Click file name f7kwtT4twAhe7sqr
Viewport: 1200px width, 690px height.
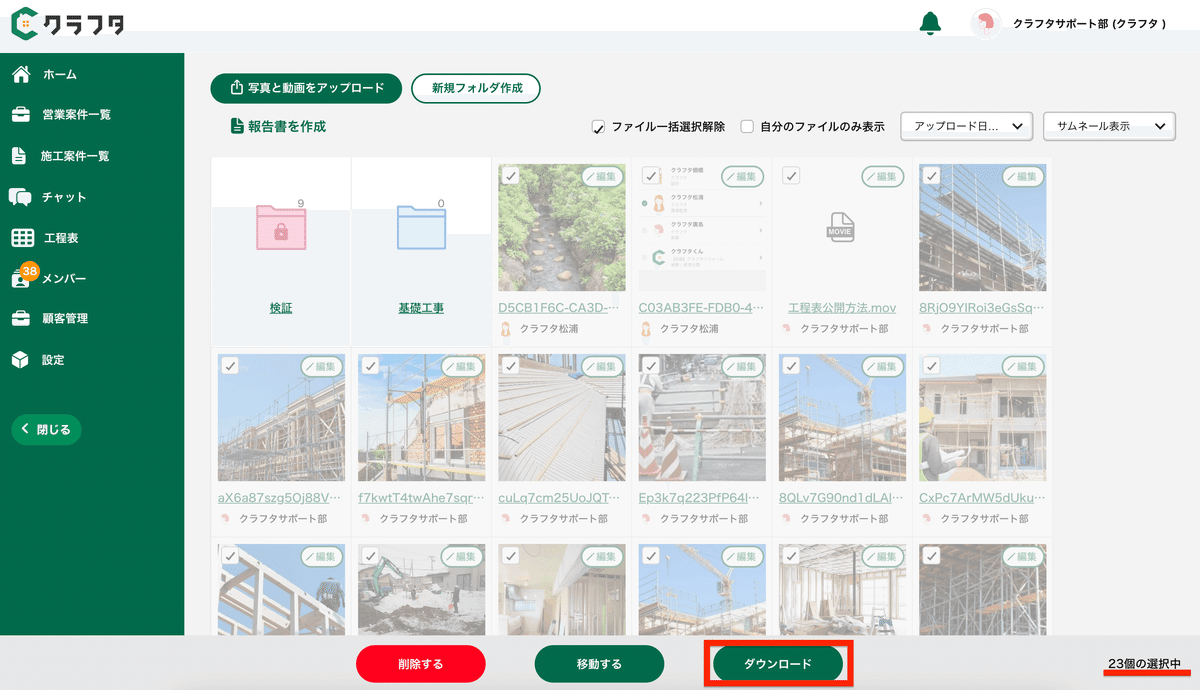point(421,498)
